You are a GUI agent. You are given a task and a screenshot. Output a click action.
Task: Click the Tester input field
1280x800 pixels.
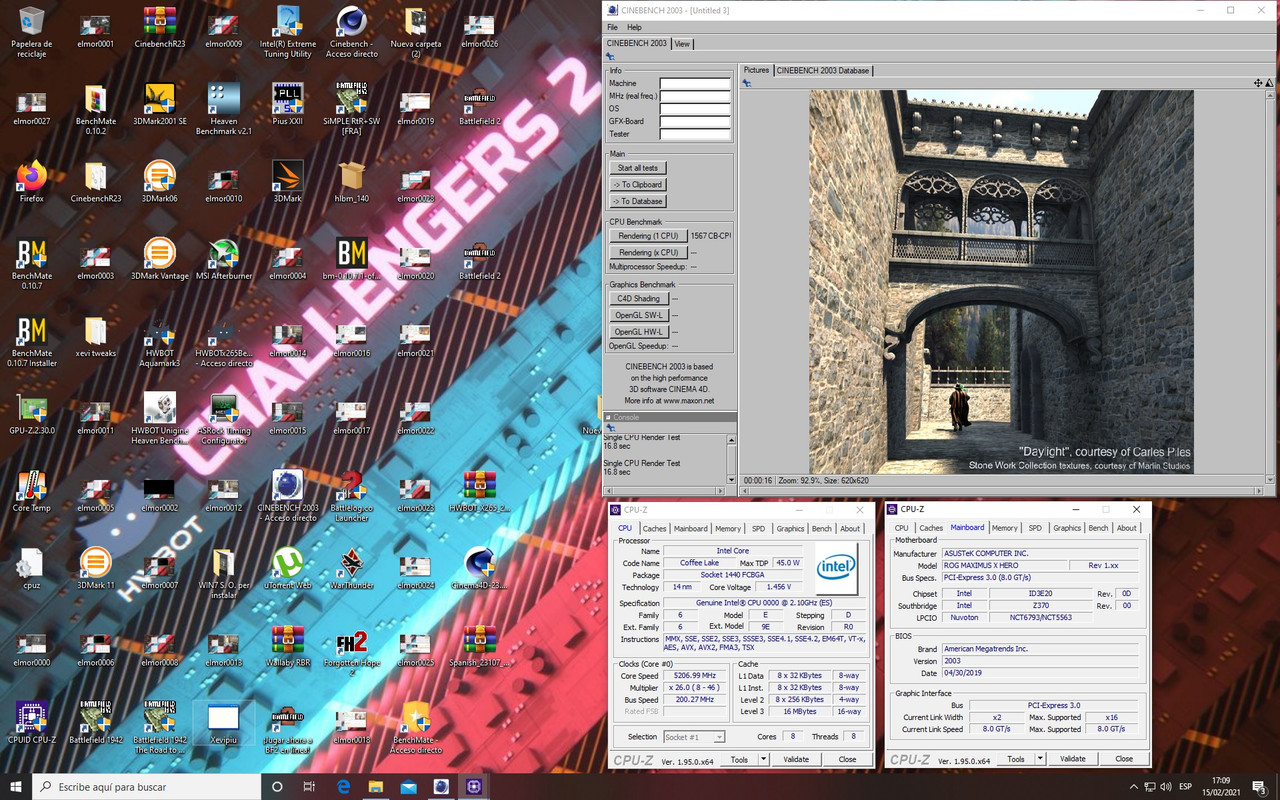click(x=695, y=134)
